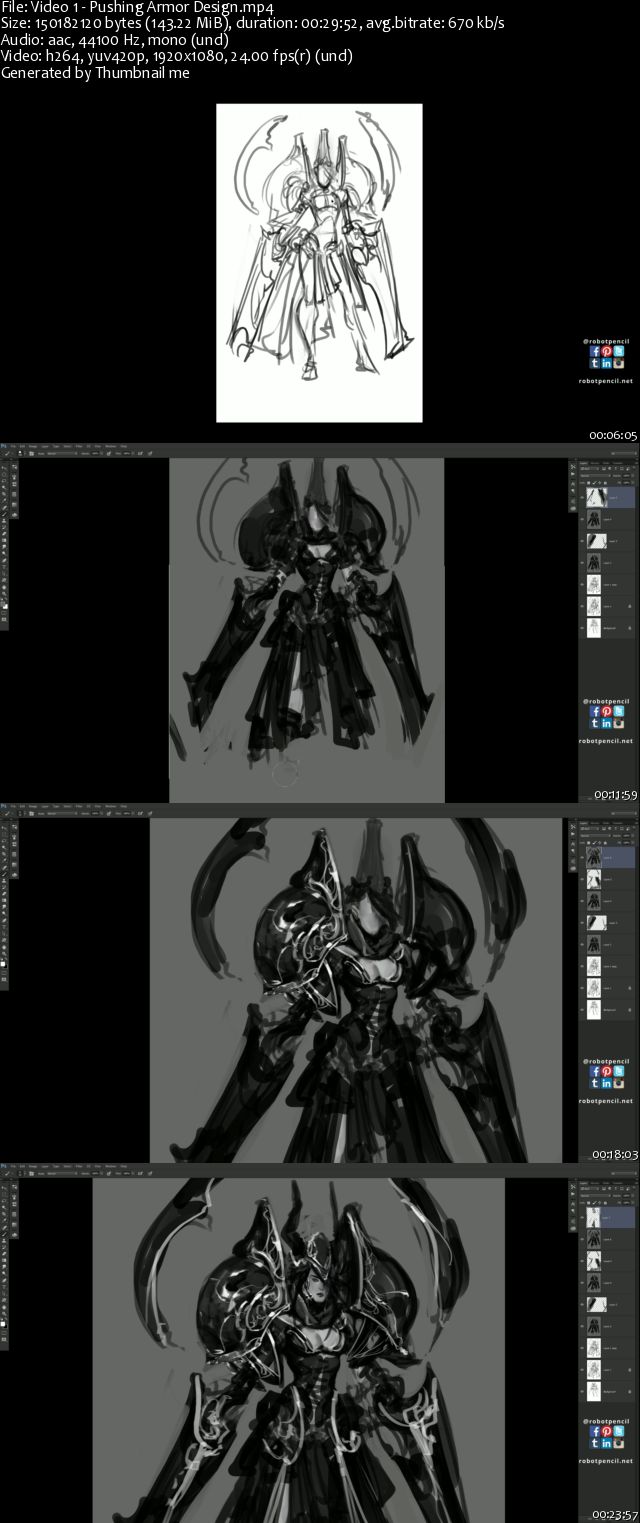Image resolution: width=640 pixels, height=1523 pixels.
Task: Click the Pinterest icon in the 00:11:59 frame
Action: point(607,711)
